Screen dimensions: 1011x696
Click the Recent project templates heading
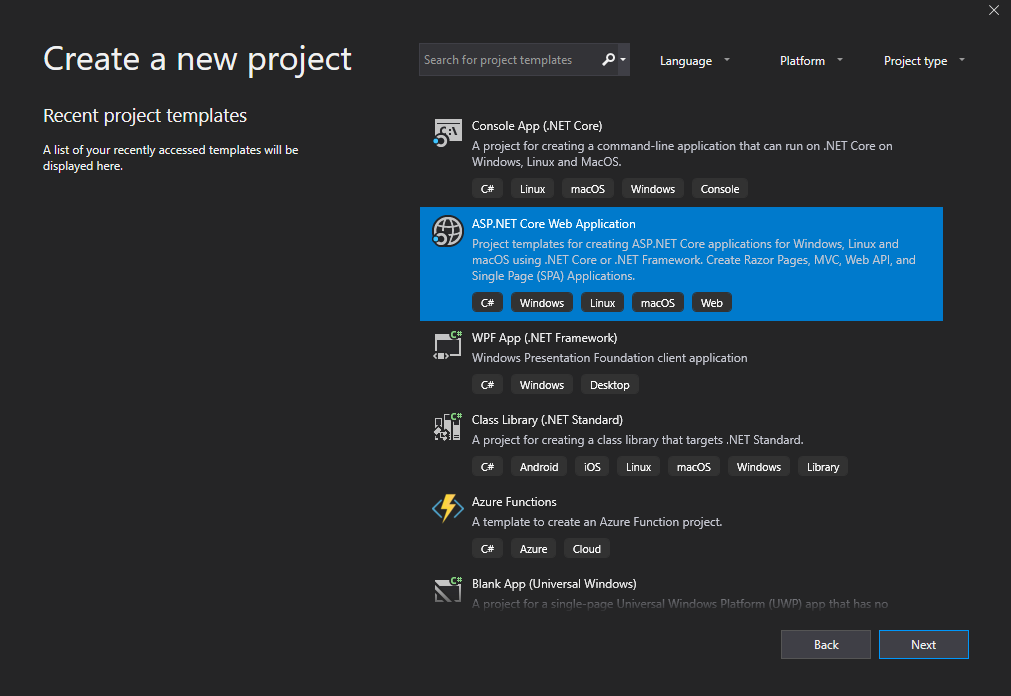(x=145, y=115)
